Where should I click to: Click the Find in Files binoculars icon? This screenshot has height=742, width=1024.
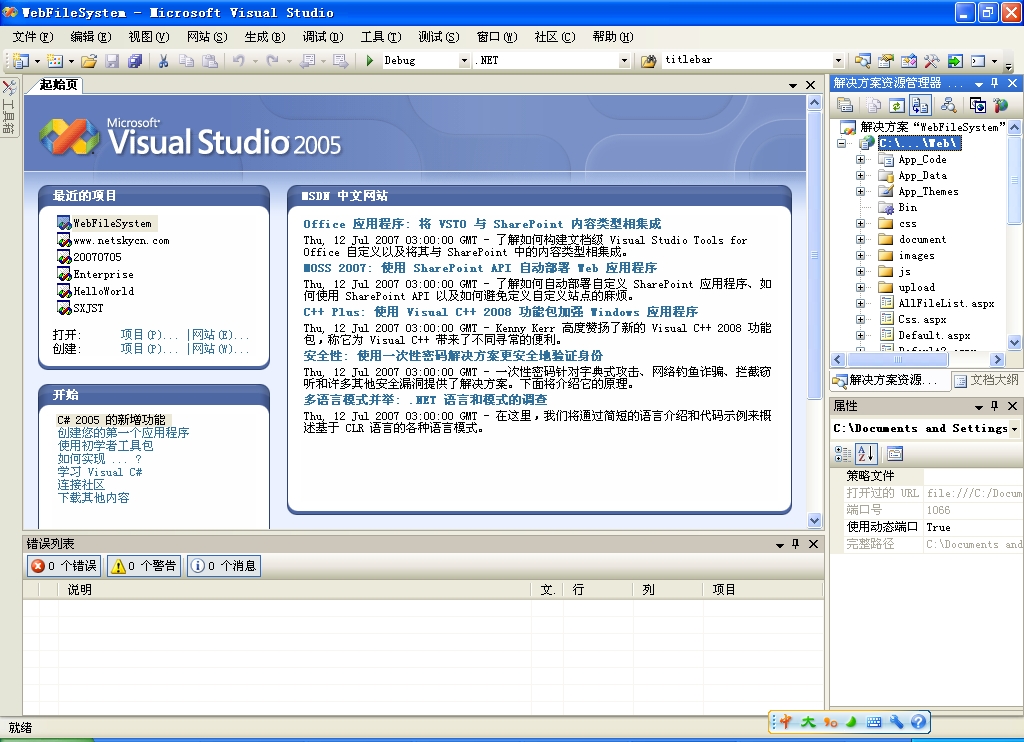648,61
